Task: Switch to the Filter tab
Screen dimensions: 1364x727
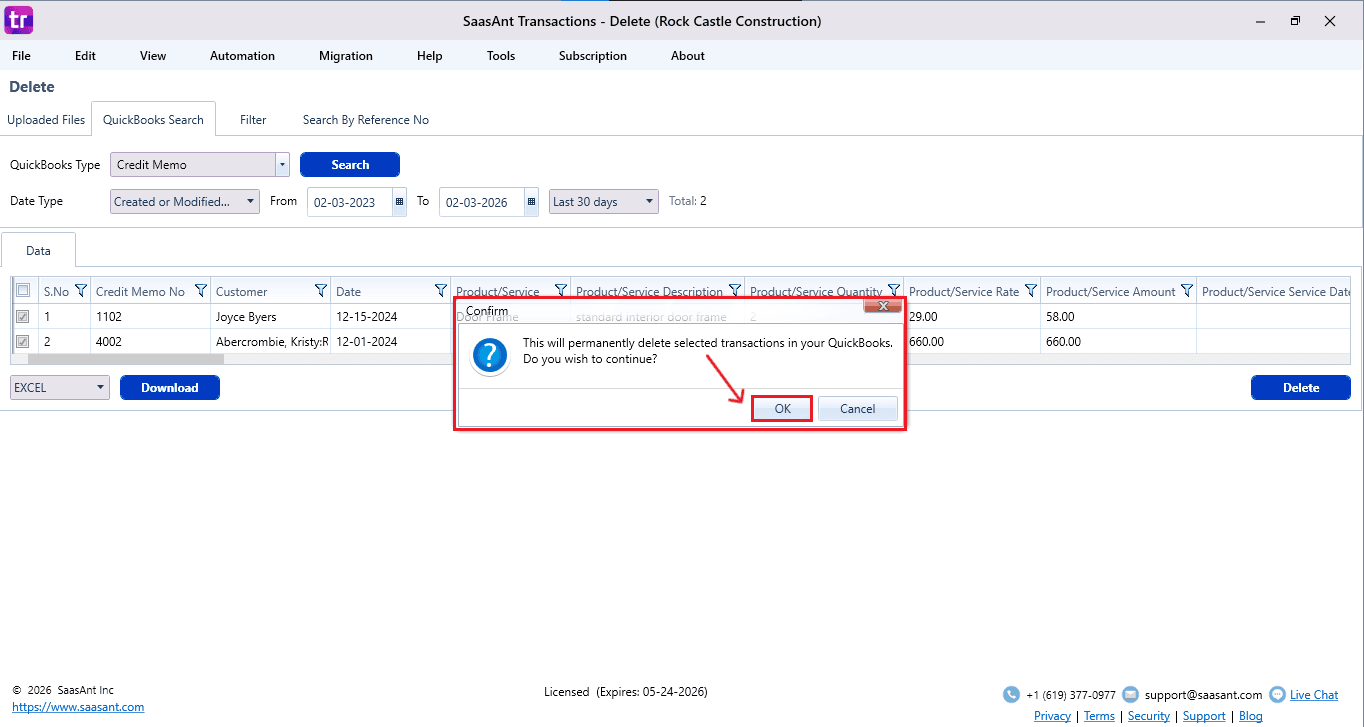Action: click(253, 120)
